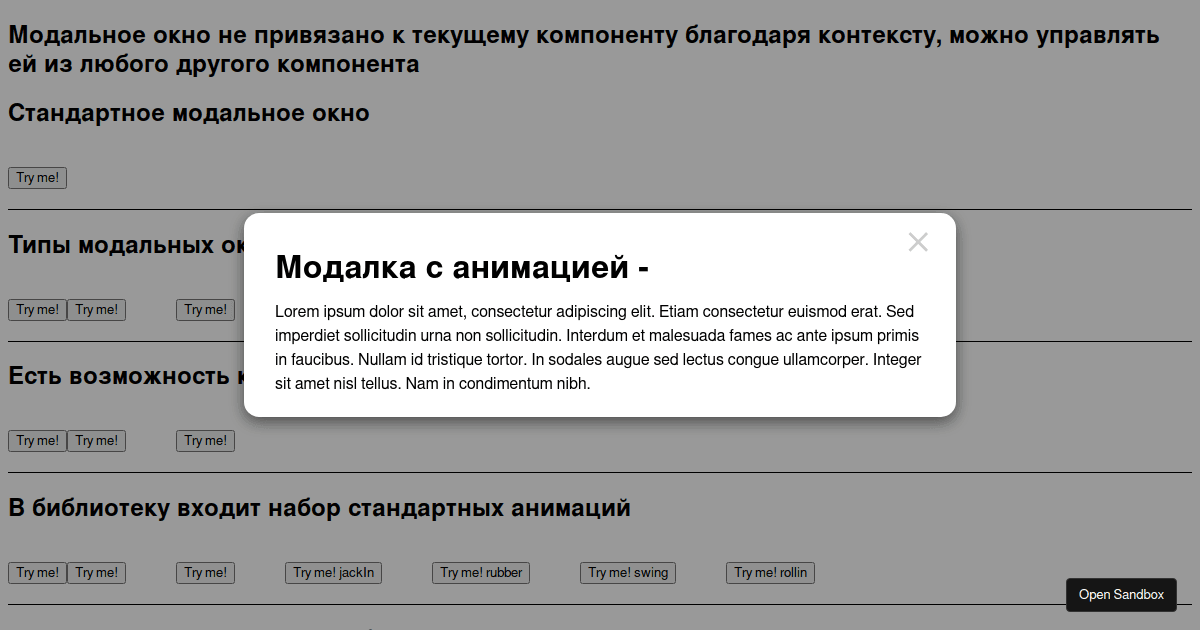Click Try me! swing animation button
The height and width of the screenshot is (630, 1200).
628,573
